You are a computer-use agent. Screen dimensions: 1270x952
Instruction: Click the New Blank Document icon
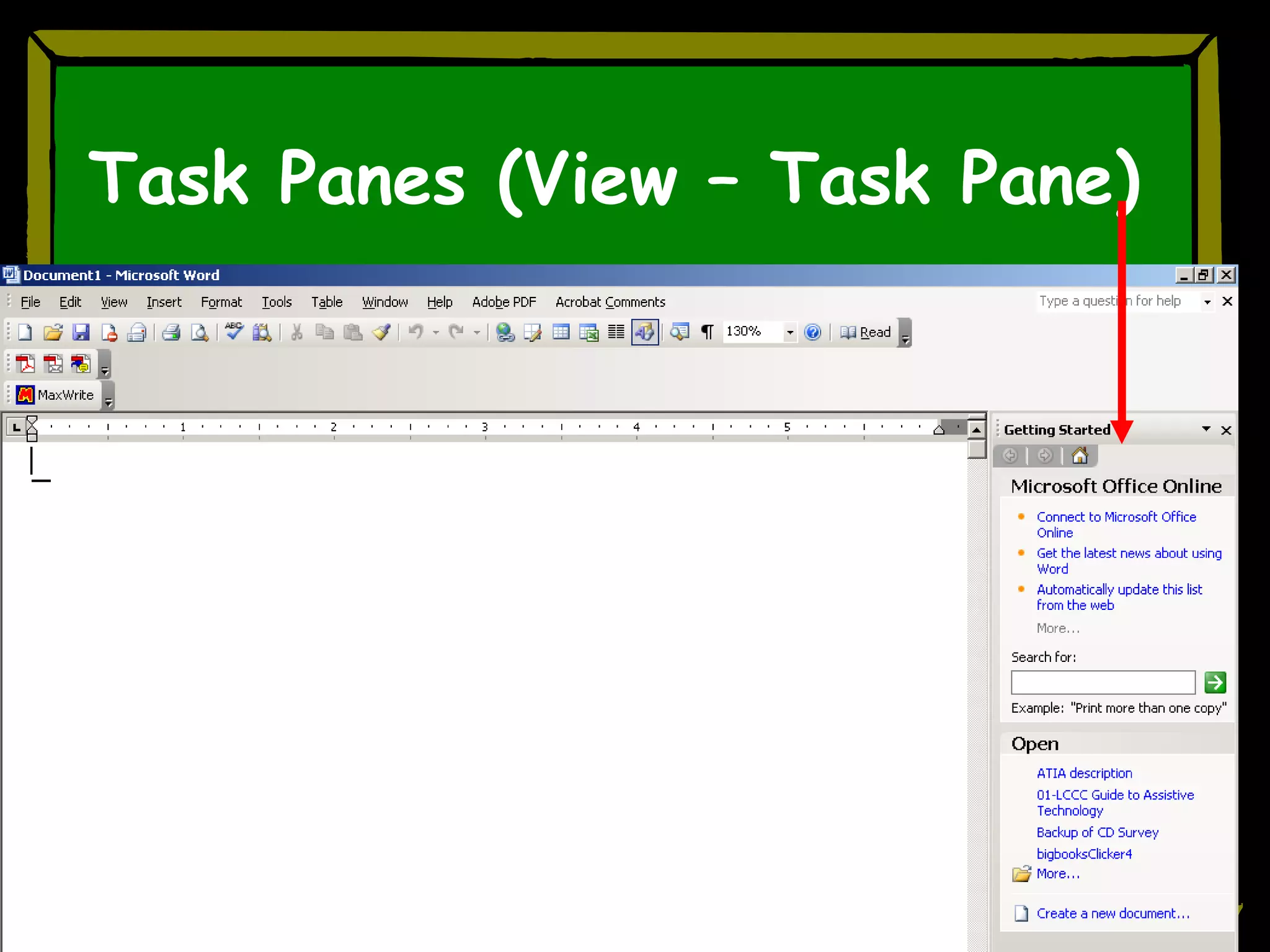25,332
